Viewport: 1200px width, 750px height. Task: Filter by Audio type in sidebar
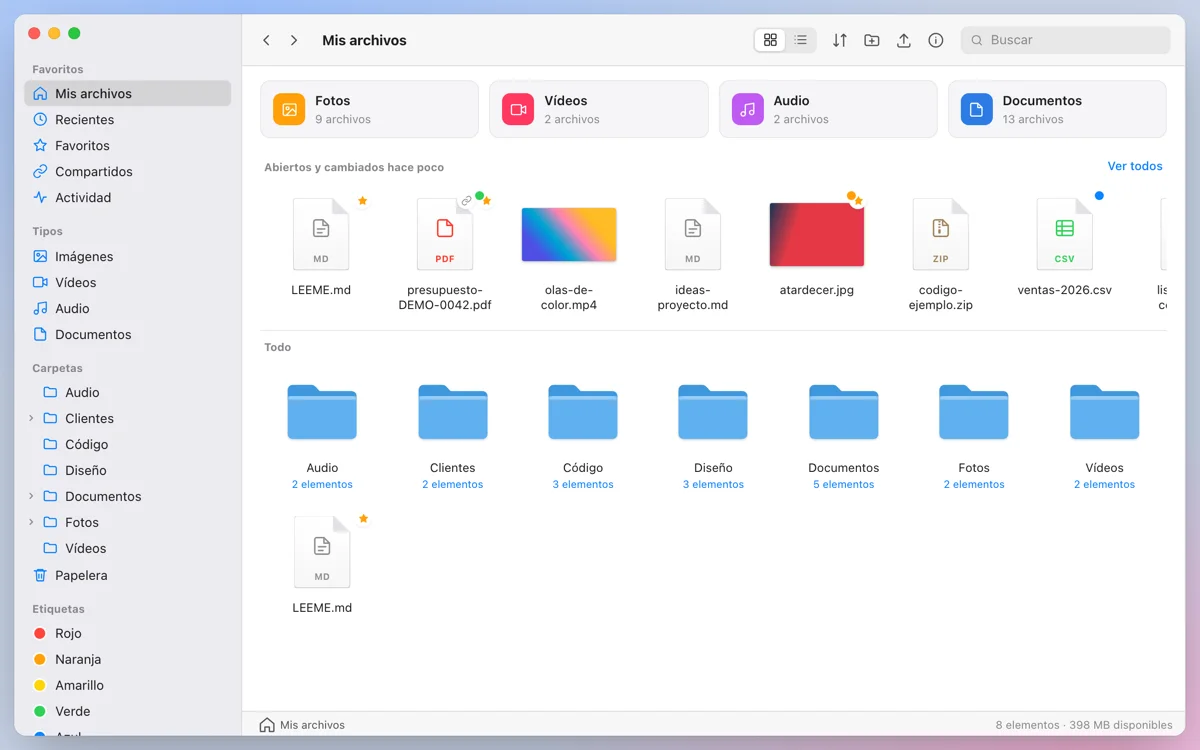(x=128, y=308)
